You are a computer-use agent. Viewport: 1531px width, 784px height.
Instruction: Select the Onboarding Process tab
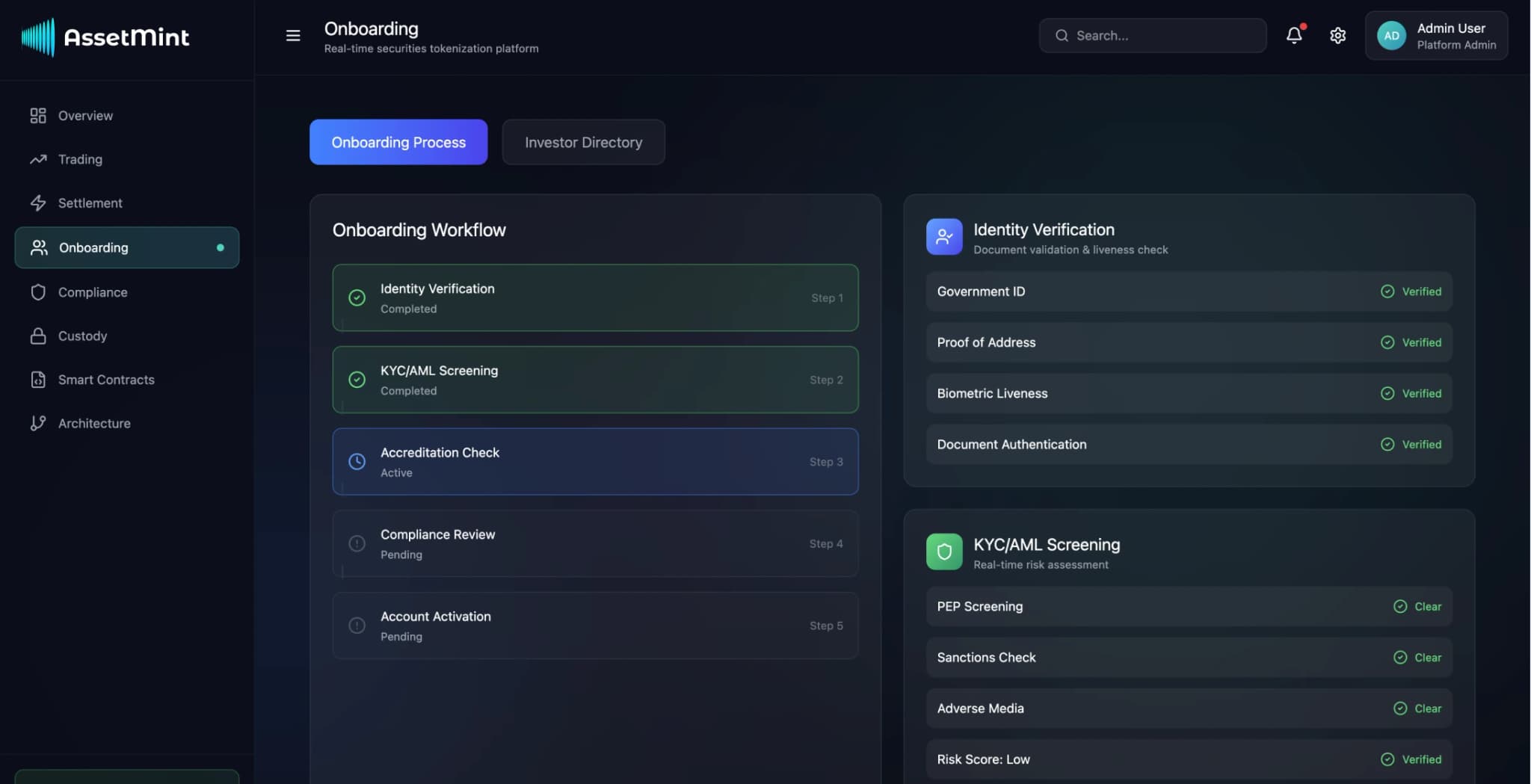point(398,142)
